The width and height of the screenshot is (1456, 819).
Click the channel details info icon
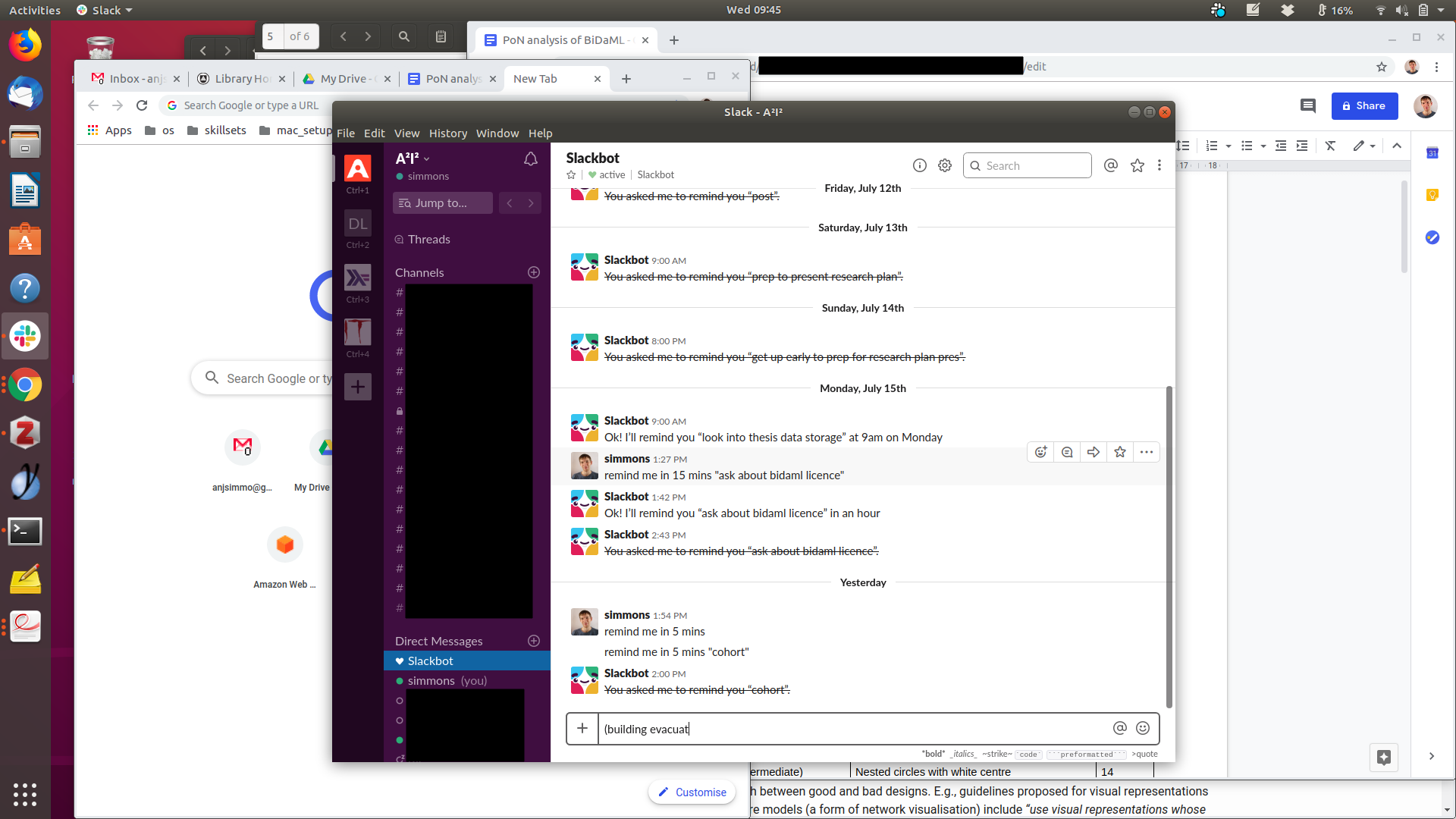(x=919, y=165)
